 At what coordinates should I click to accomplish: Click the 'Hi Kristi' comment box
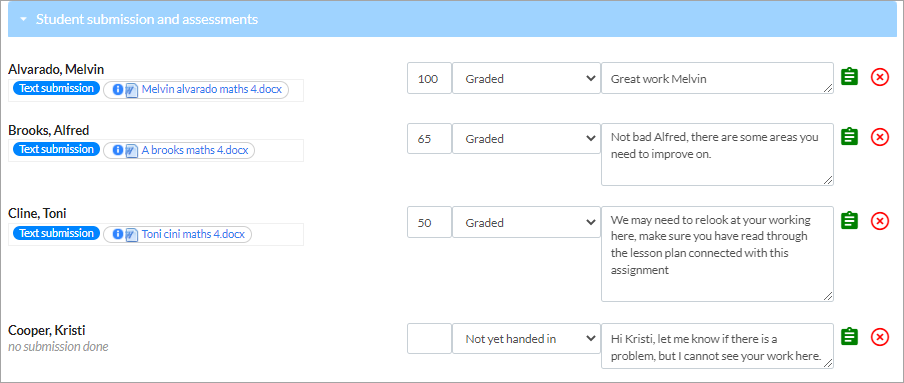(x=717, y=346)
